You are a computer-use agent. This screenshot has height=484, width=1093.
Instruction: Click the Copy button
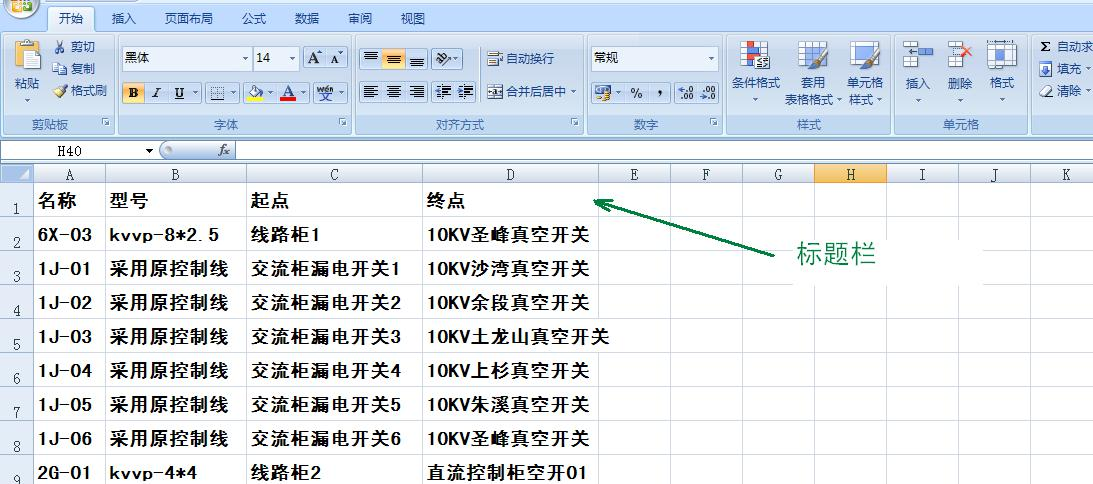click(74, 68)
